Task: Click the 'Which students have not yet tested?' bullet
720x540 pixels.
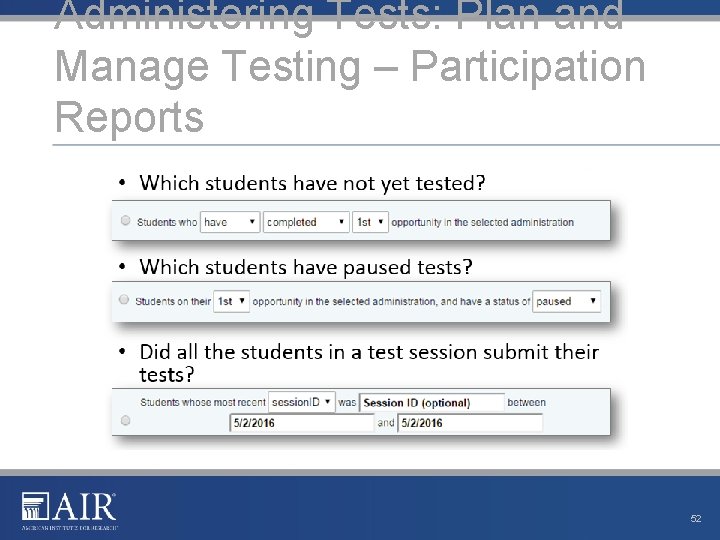Action: point(312,183)
